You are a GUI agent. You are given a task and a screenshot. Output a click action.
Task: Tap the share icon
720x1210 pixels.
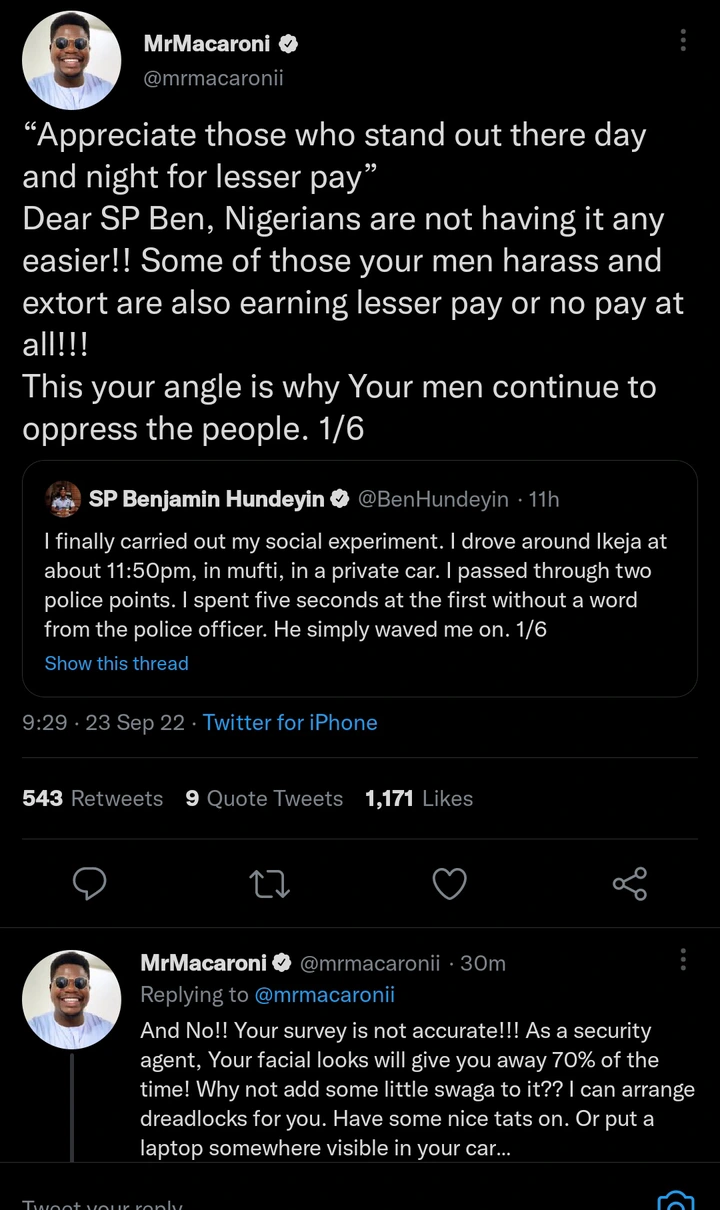pos(629,883)
